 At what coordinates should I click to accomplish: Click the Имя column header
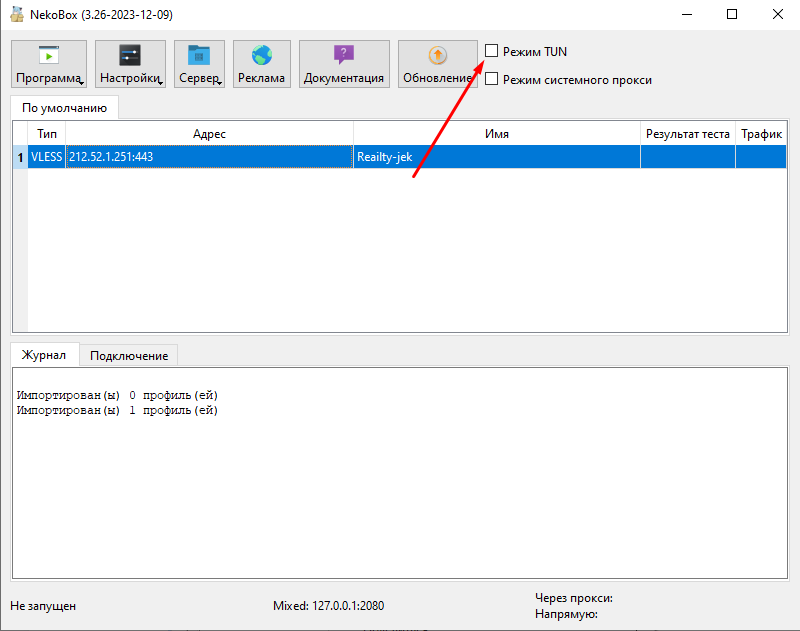click(496, 133)
